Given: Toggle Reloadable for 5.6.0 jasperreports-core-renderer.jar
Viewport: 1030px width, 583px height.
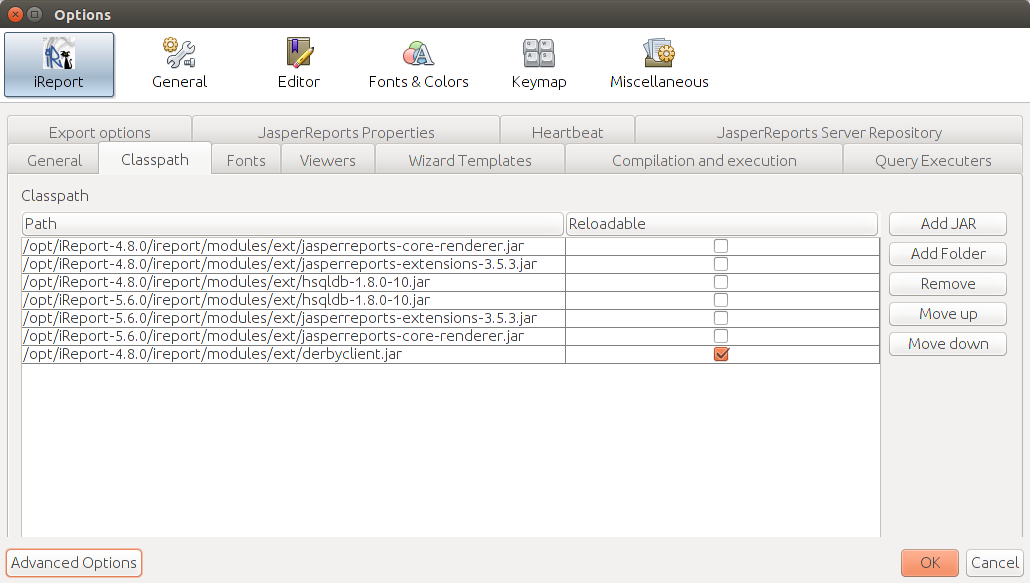Looking at the screenshot, I should [x=721, y=336].
